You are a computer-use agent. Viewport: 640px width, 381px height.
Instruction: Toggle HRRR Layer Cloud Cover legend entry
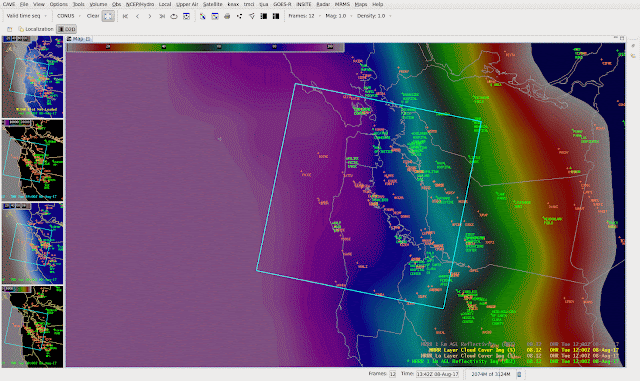click(472, 350)
